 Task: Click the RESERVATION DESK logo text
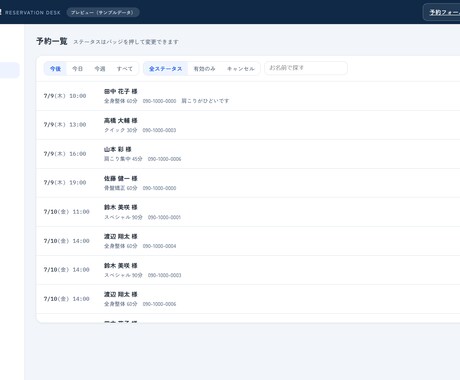pyautogui.click(x=32, y=13)
